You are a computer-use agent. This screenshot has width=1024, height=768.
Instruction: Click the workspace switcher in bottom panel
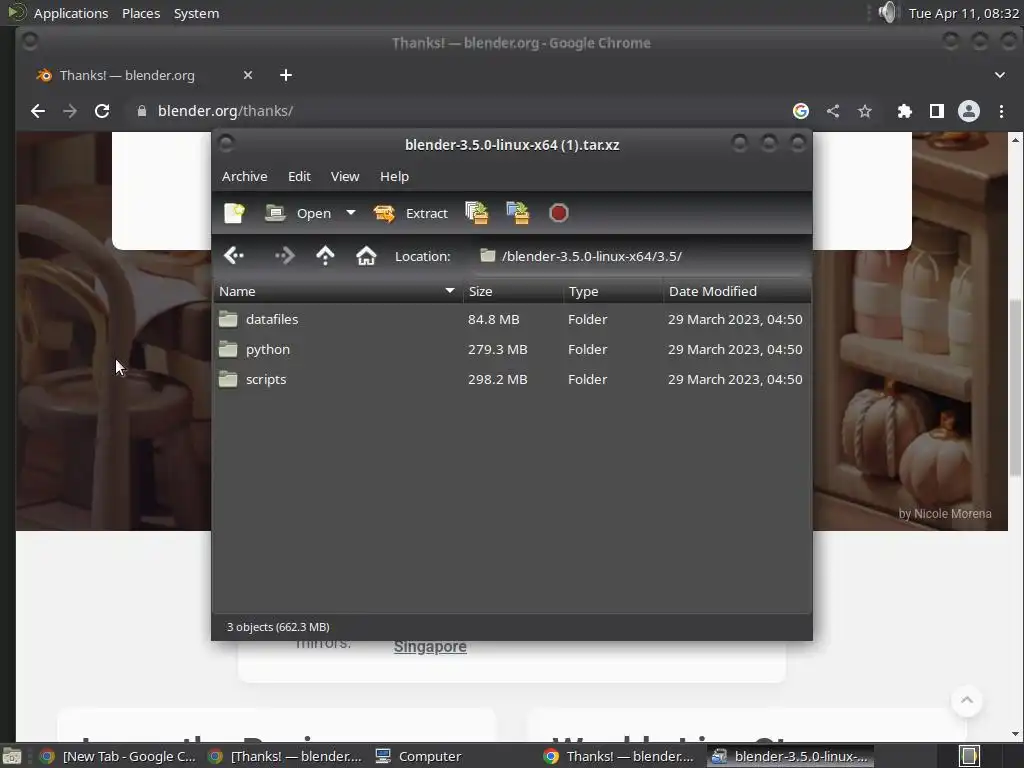969,756
